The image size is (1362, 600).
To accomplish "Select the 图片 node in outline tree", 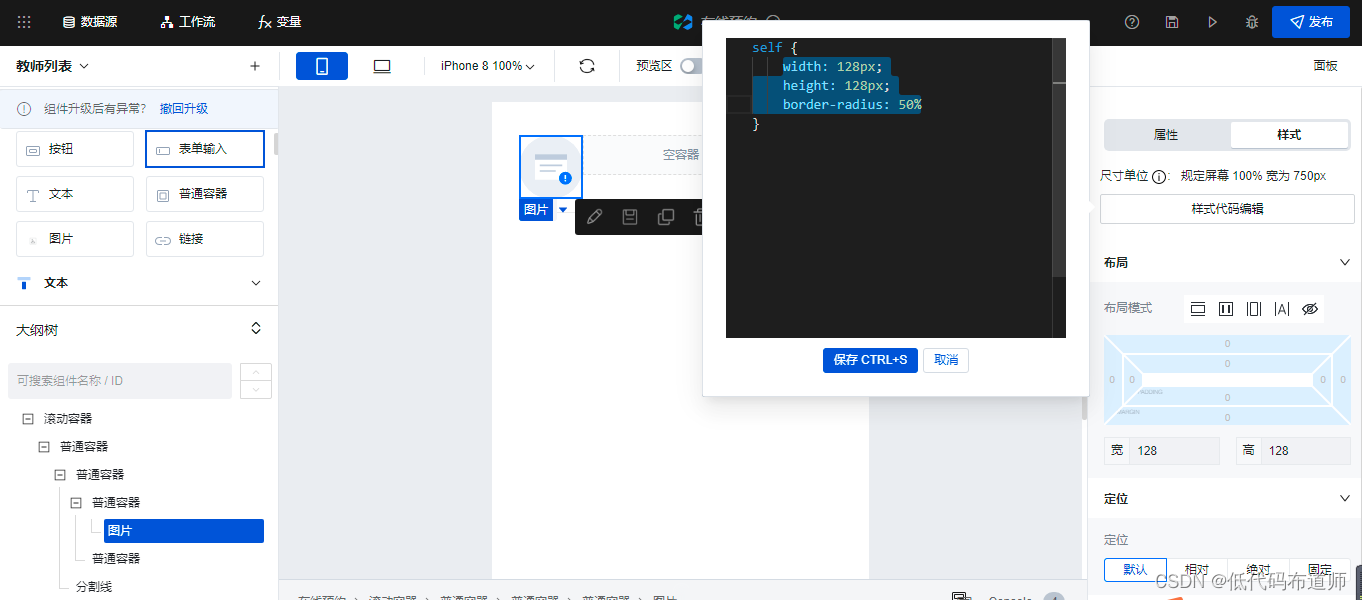I will pyautogui.click(x=184, y=531).
